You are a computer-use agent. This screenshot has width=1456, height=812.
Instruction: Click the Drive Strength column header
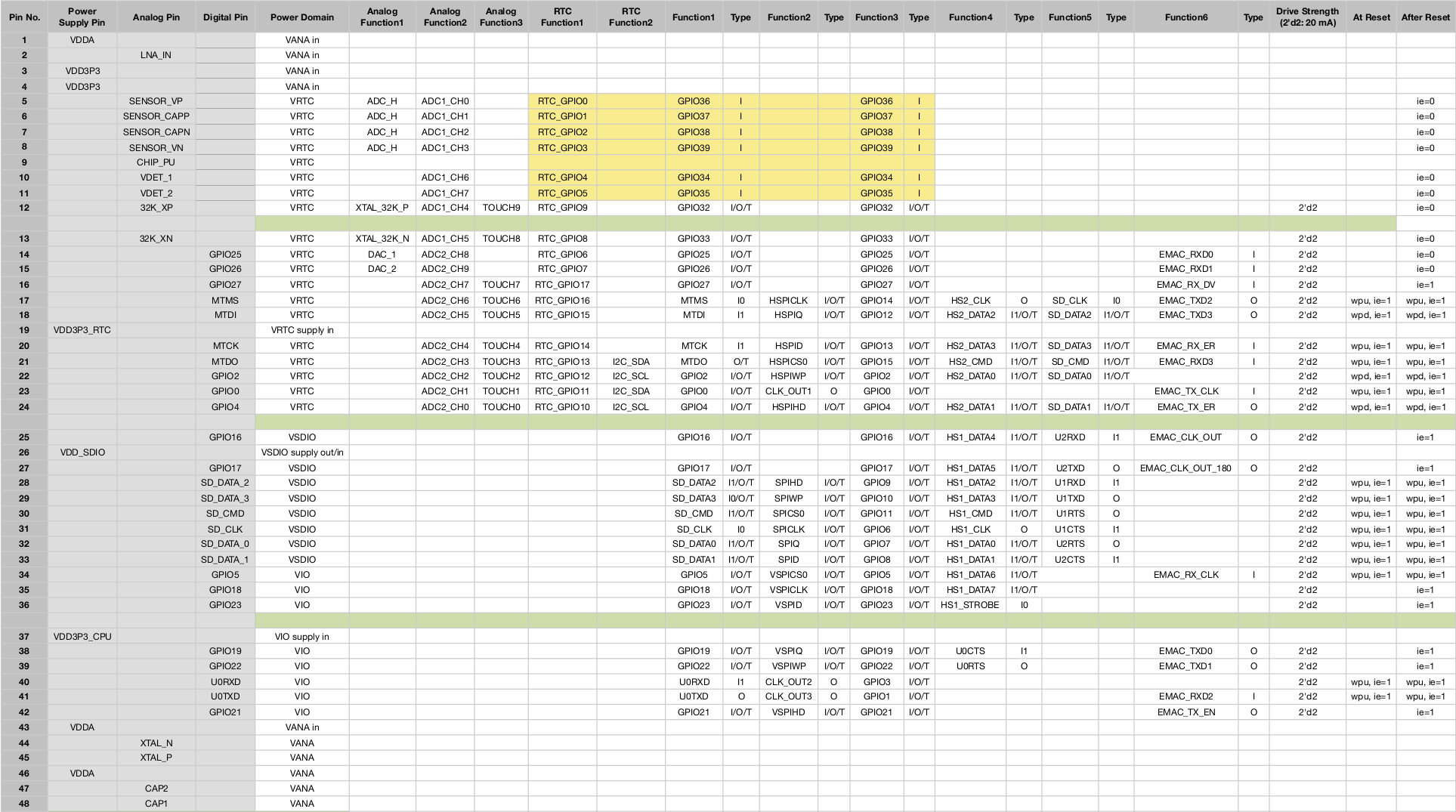[1306, 17]
